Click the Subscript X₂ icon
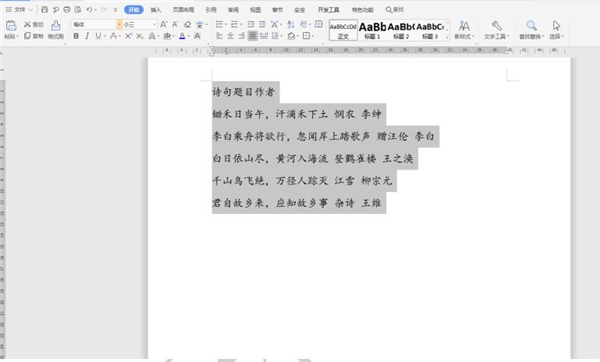This screenshot has height=362, width=600. (140, 36)
